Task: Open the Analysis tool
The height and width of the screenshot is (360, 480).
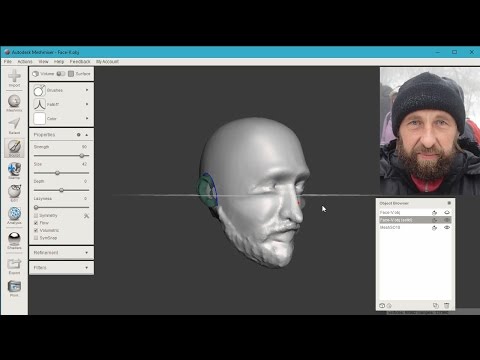Action: pyautogui.click(x=14, y=216)
